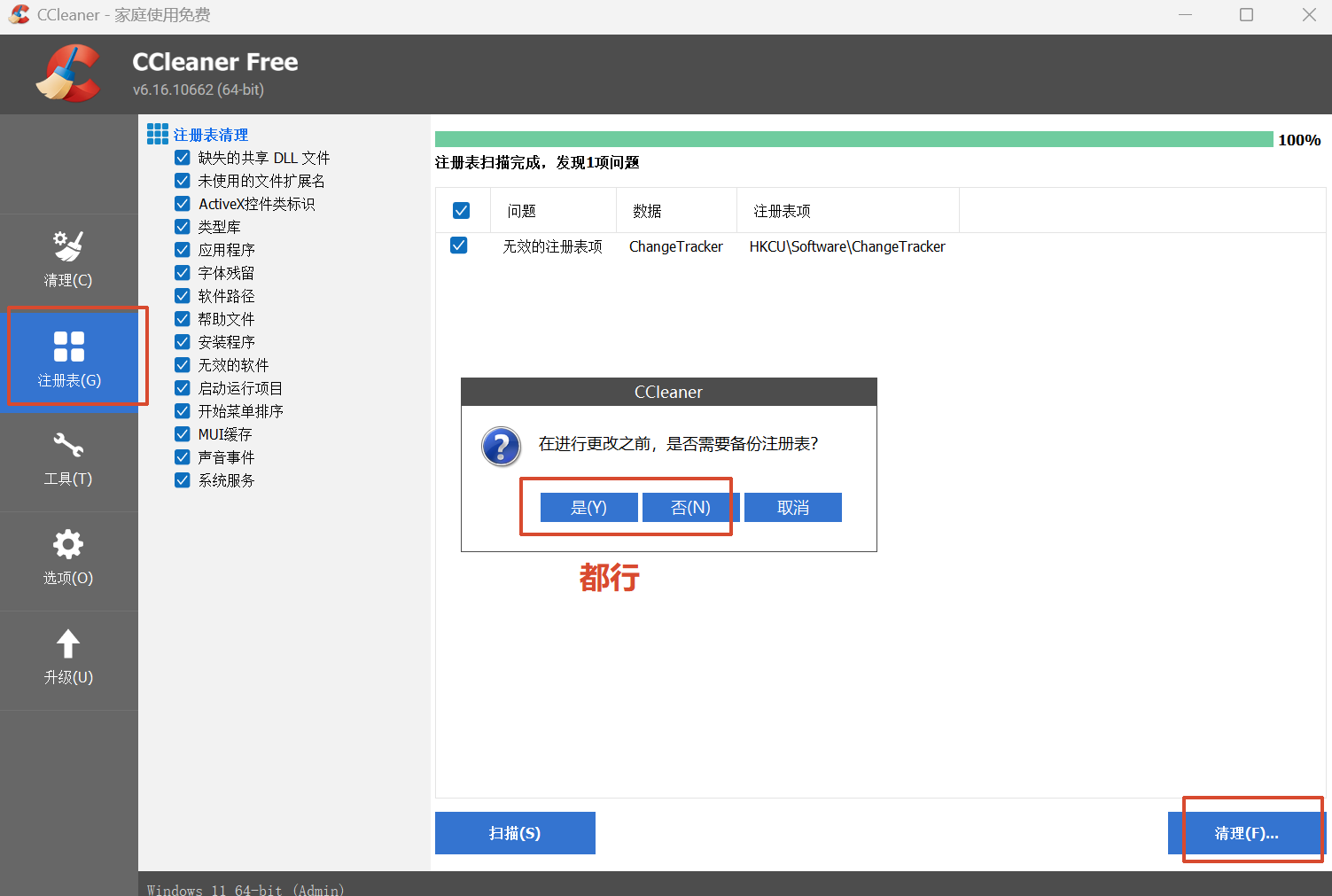Select the 注册表(G) registry section
Image resolution: width=1332 pixels, height=896 pixels.
click(68, 362)
